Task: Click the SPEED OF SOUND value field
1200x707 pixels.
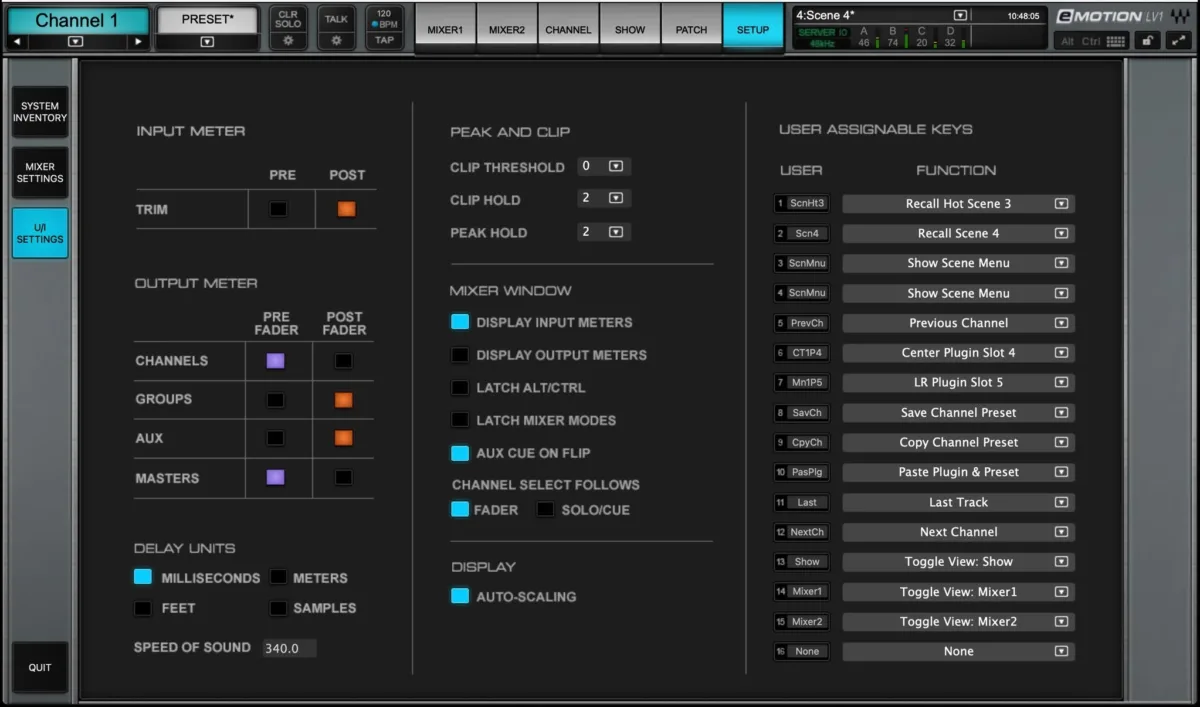Action: 289,648
